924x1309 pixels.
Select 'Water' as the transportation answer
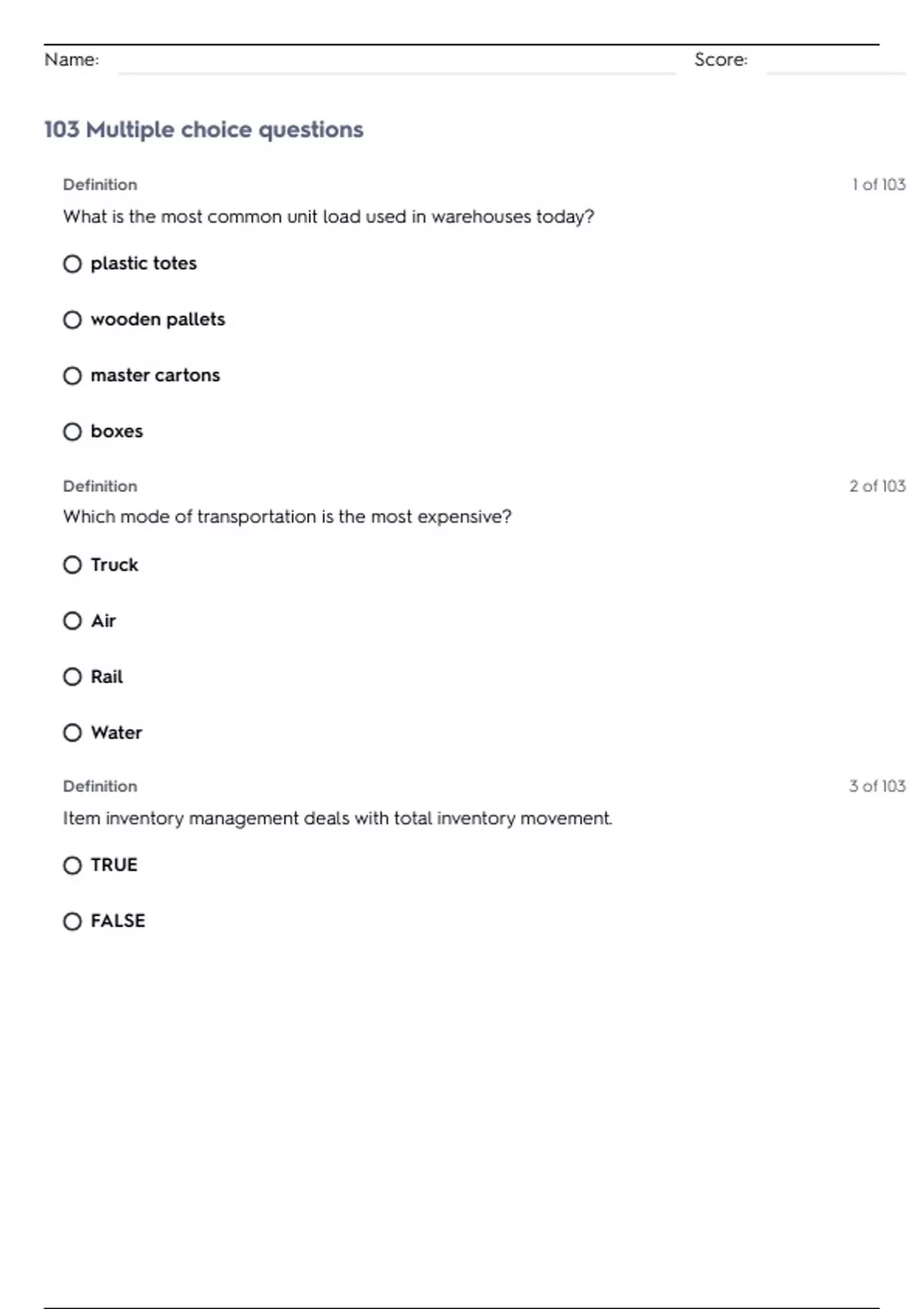tap(72, 732)
